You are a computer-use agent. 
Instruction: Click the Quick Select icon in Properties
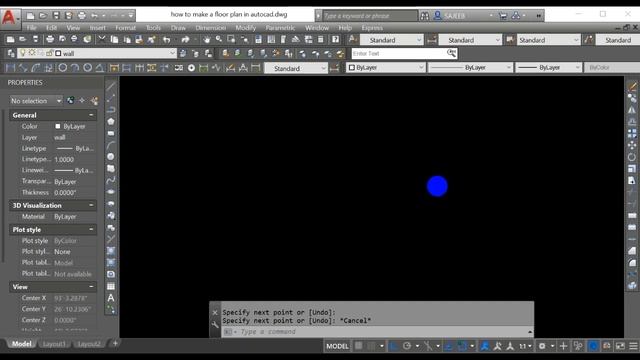tap(94, 100)
